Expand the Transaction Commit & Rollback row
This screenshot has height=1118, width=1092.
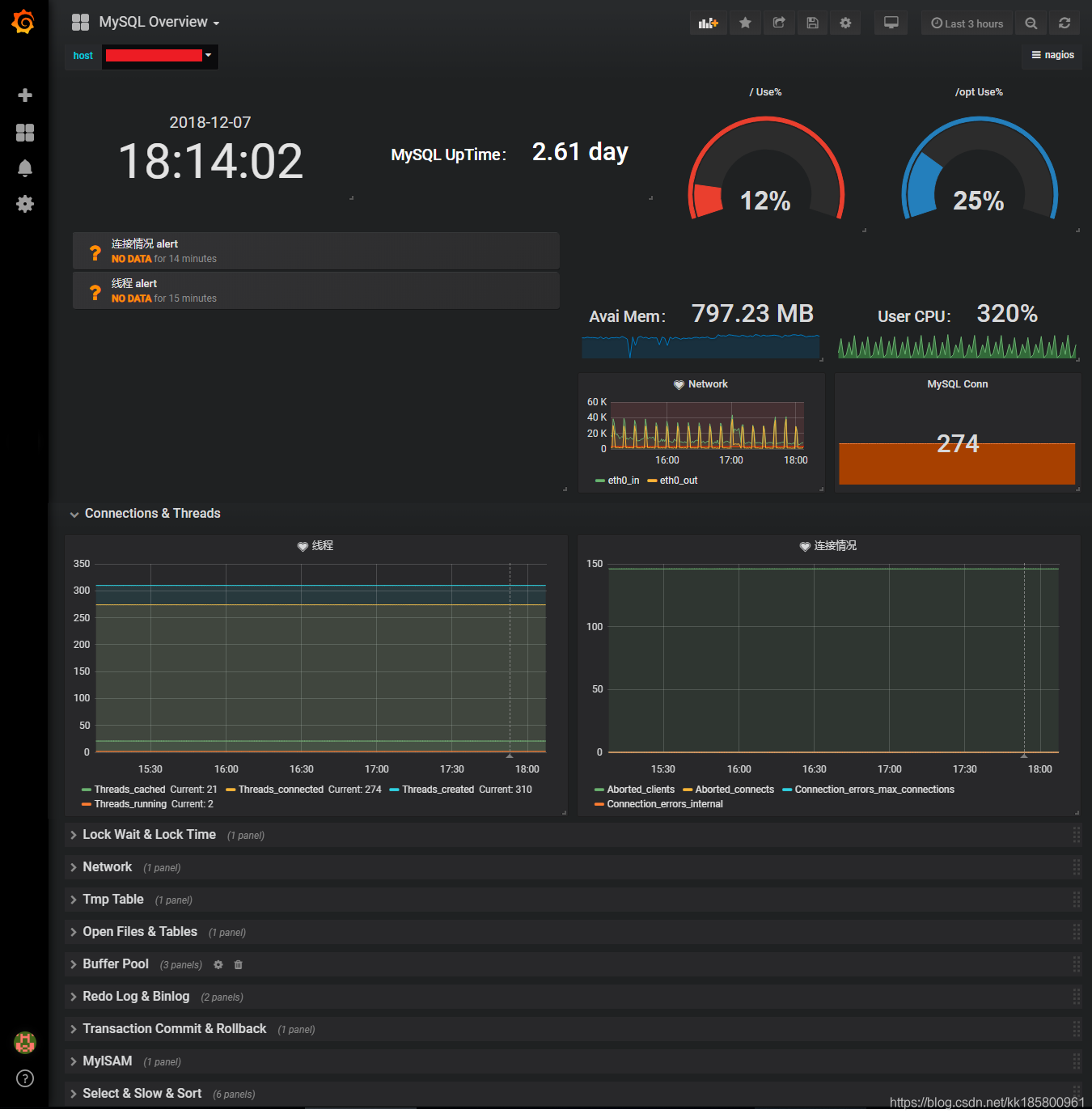[x=168, y=1029]
